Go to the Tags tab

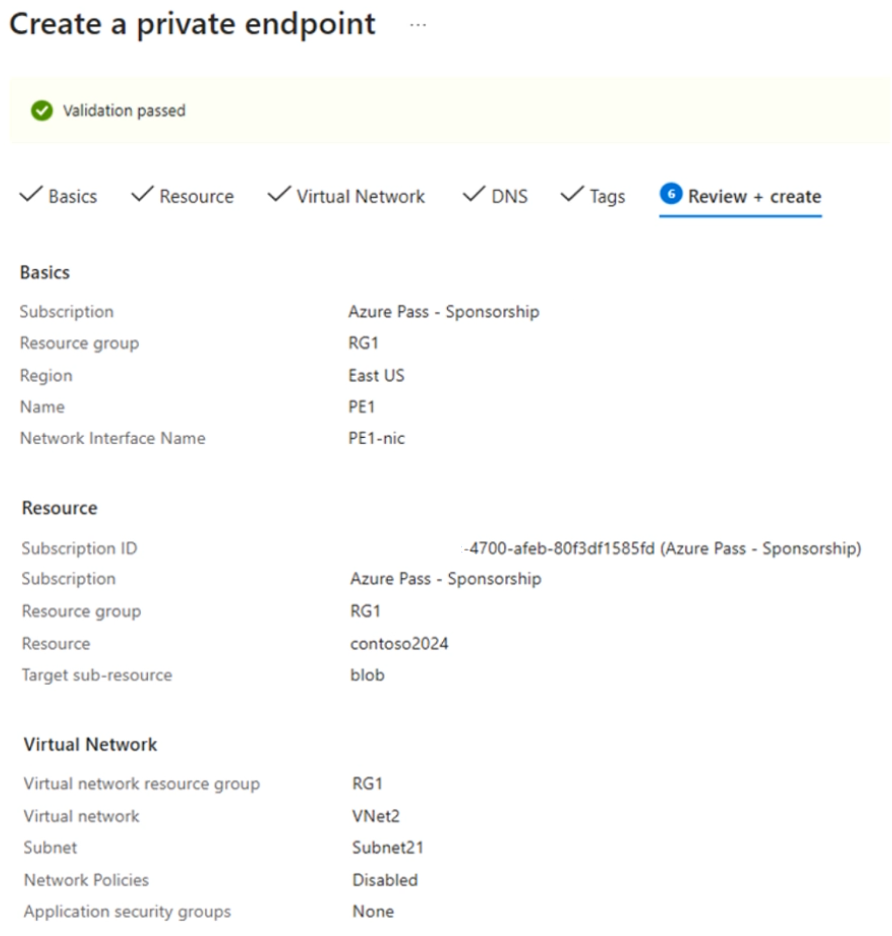coord(606,196)
